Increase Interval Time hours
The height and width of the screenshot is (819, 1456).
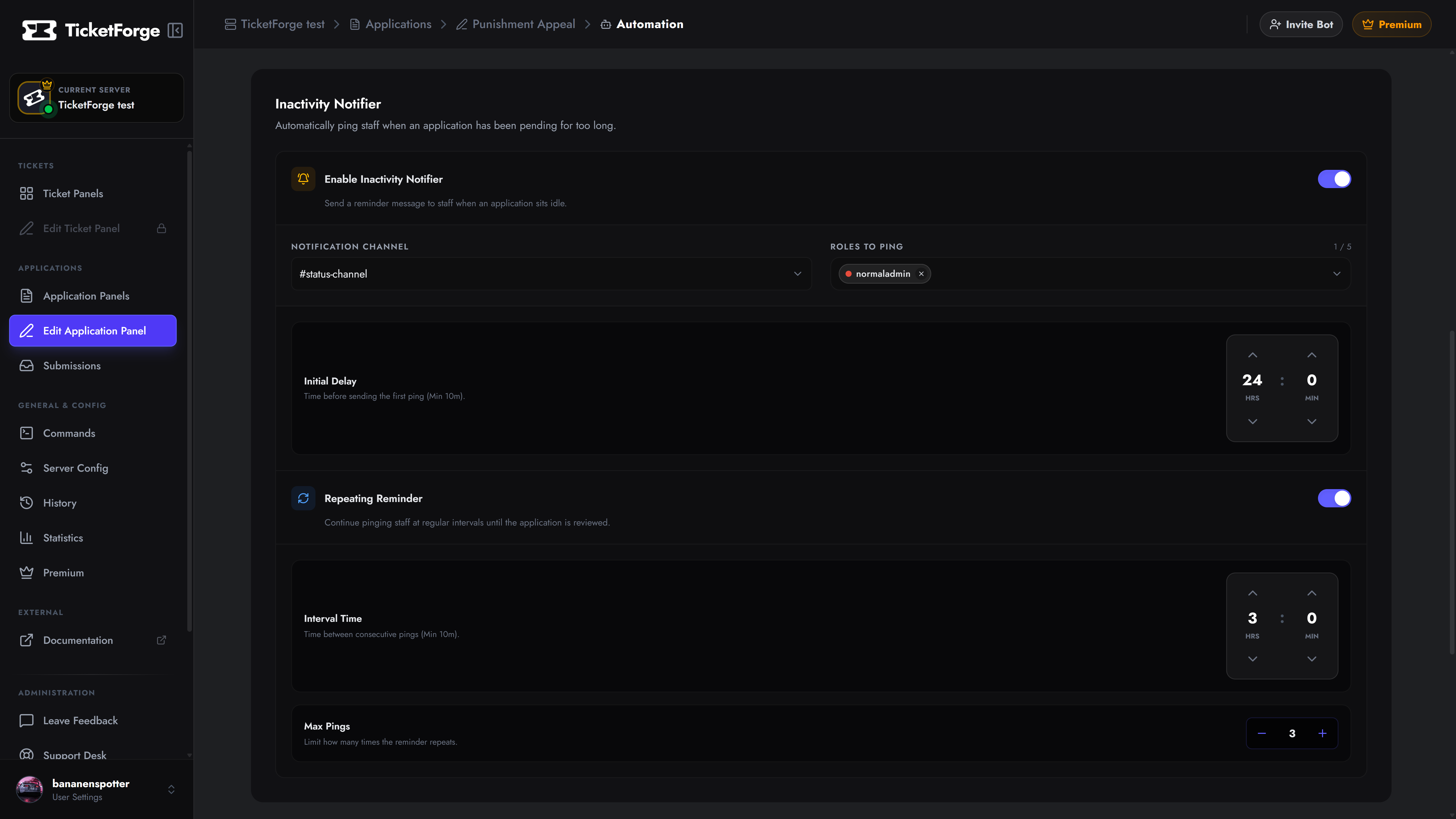coord(1253,593)
